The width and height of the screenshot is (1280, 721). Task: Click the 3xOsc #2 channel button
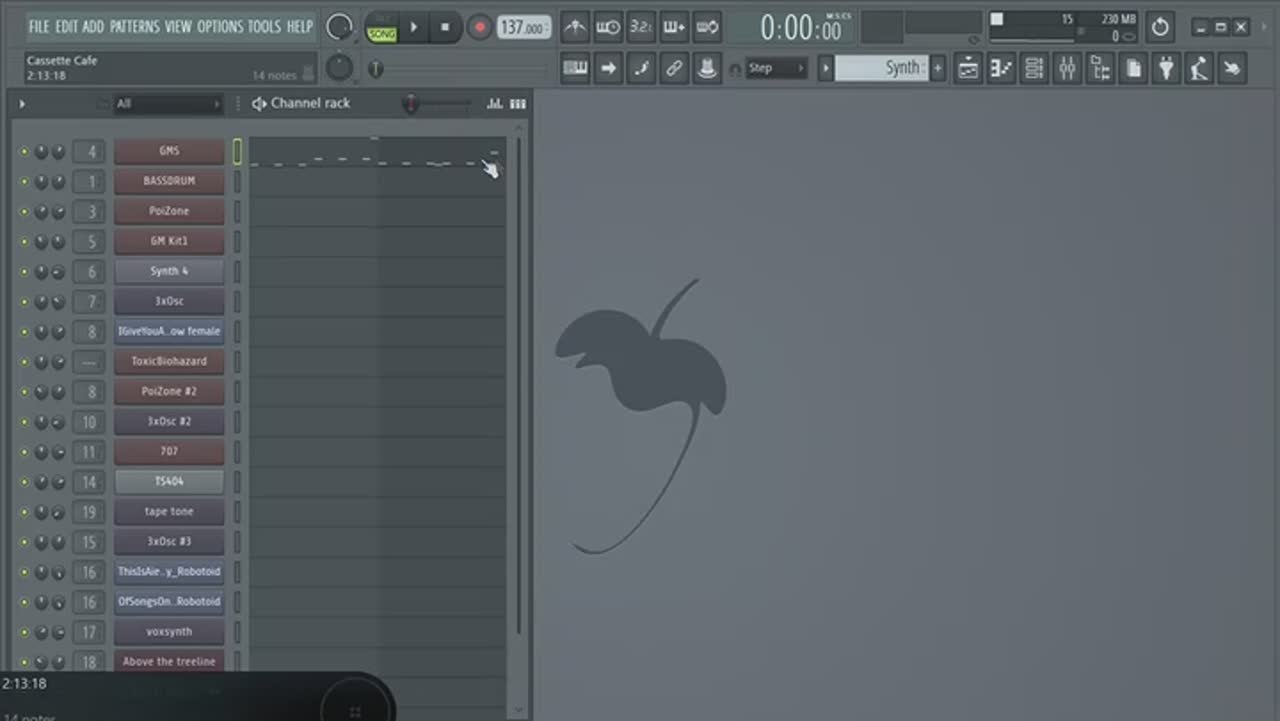coord(169,421)
